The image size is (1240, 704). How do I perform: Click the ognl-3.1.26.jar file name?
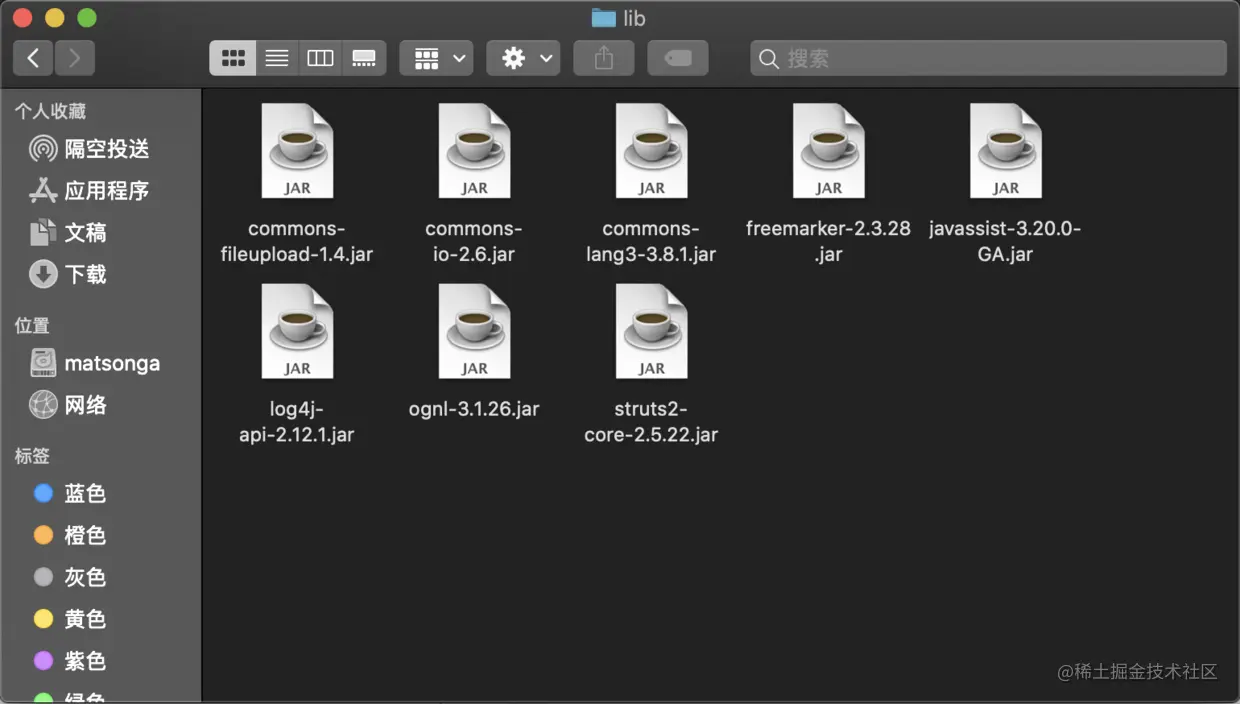tap(474, 408)
